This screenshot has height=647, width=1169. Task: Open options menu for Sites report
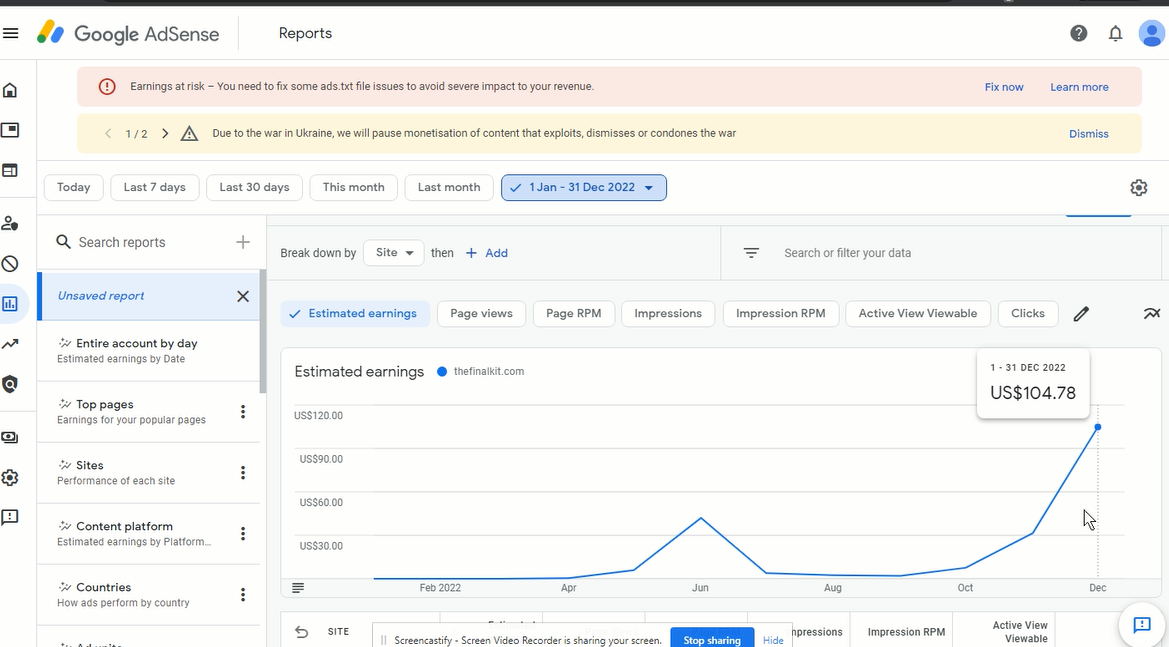243,473
